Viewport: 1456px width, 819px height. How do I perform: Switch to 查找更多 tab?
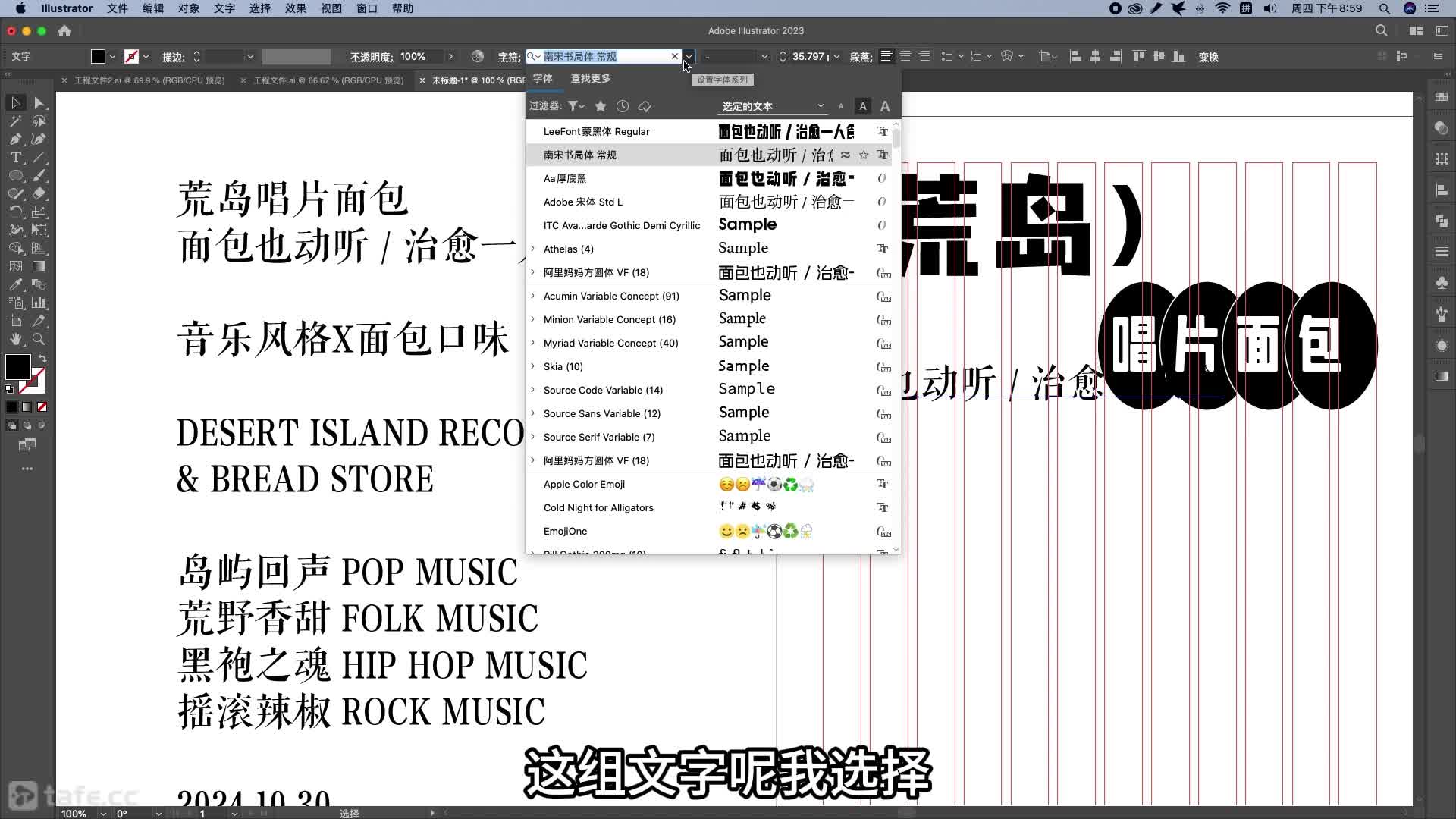[x=591, y=78]
